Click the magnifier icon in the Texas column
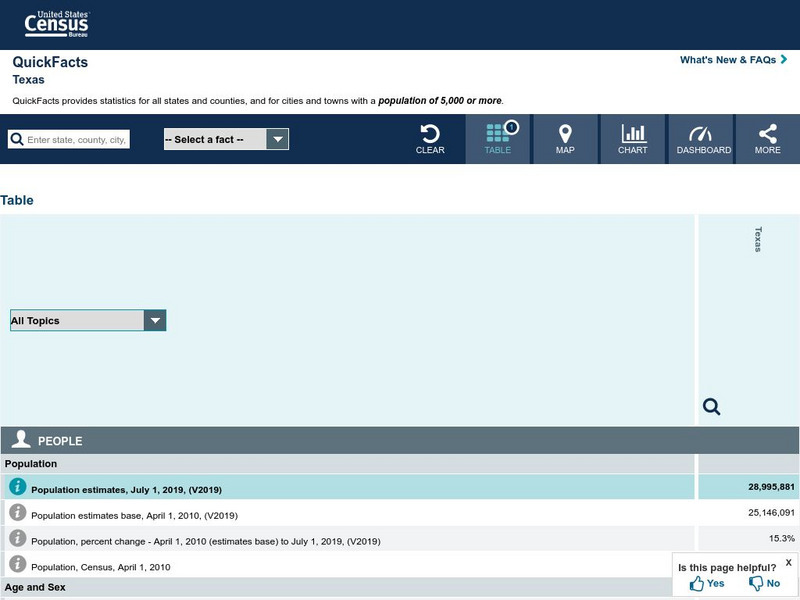Screen dimensions: 800x600 (711, 407)
